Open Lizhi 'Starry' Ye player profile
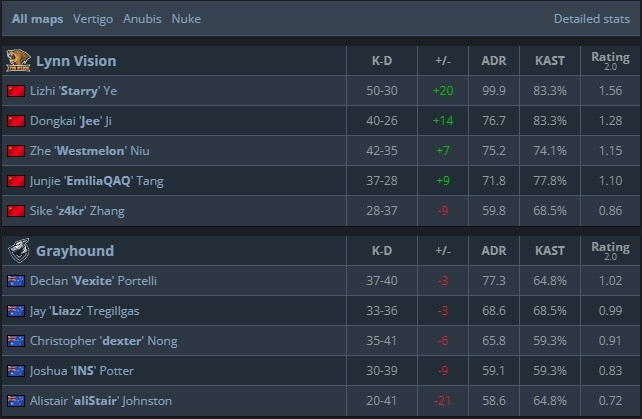This screenshot has width=642, height=419. (73, 91)
